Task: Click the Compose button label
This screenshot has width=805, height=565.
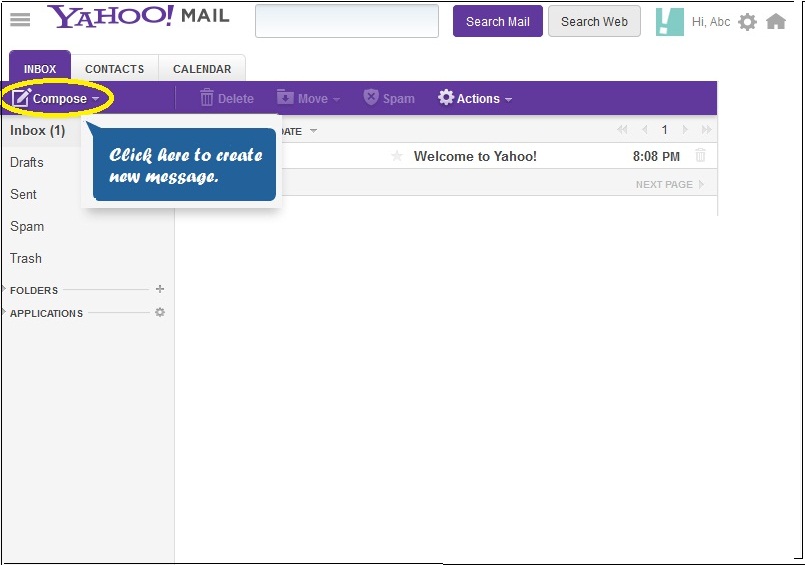Action: tap(60, 99)
